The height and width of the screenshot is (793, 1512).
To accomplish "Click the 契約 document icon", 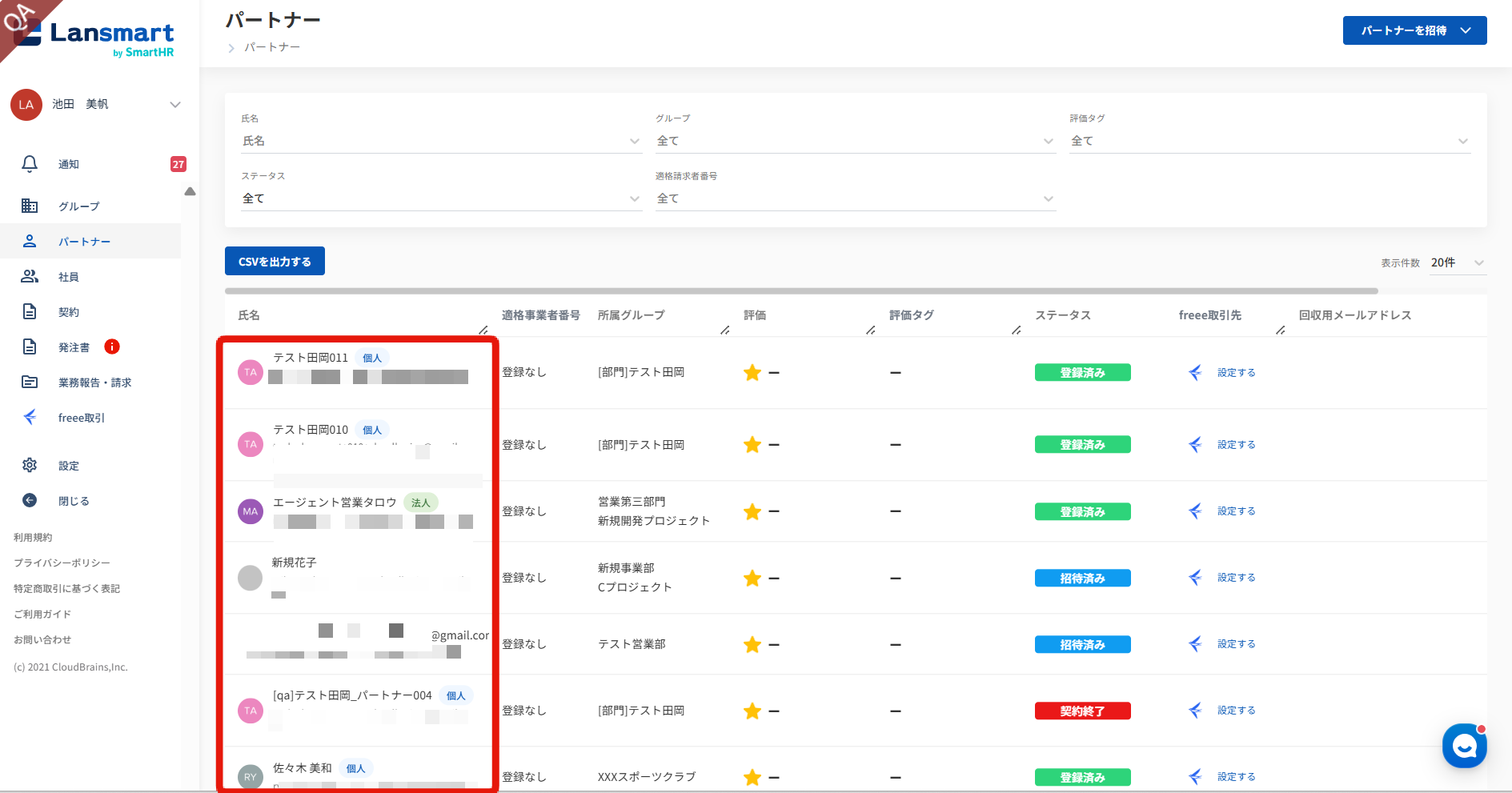I will coord(30,311).
